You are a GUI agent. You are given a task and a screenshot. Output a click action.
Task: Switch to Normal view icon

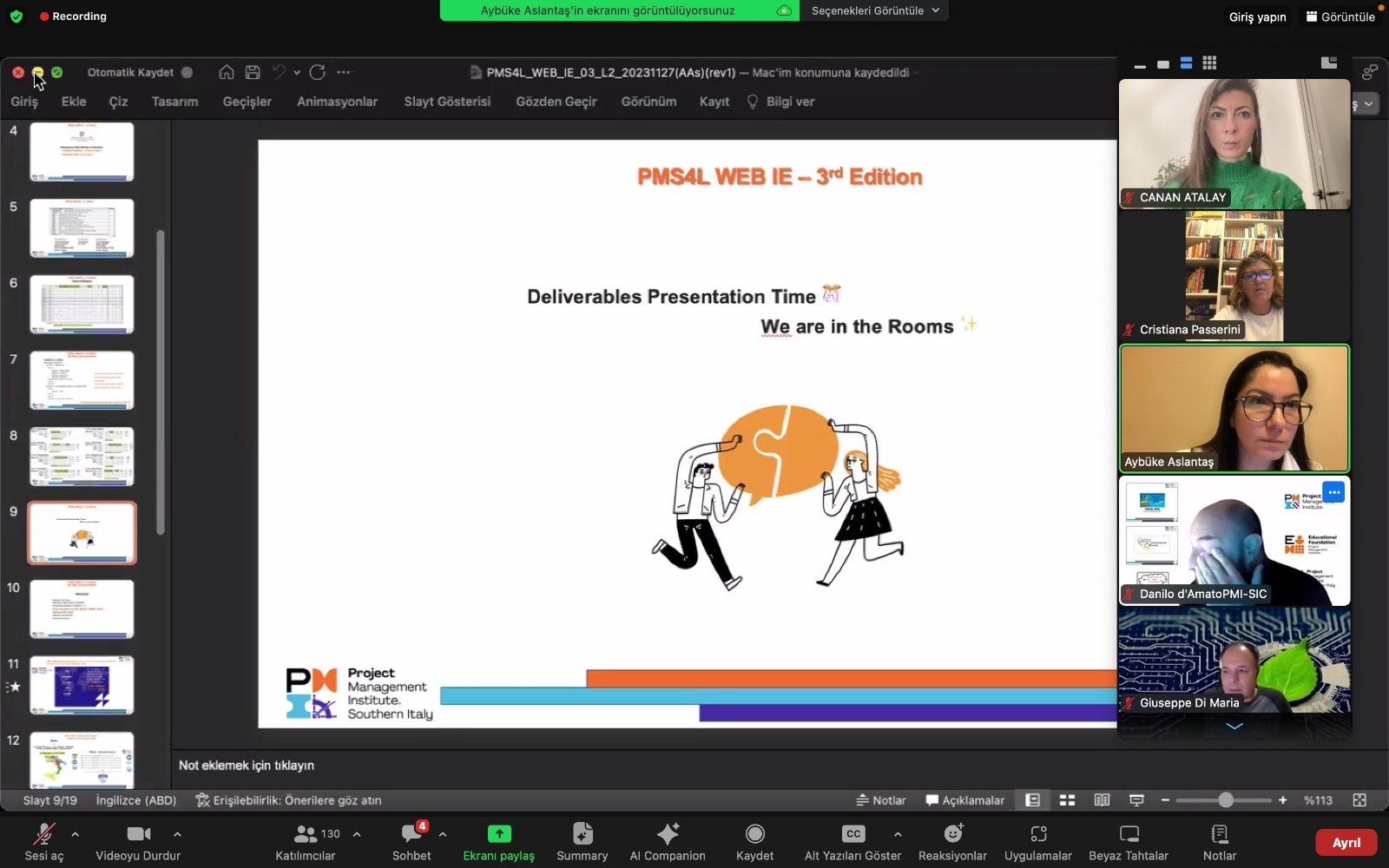[x=1032, y=800]
